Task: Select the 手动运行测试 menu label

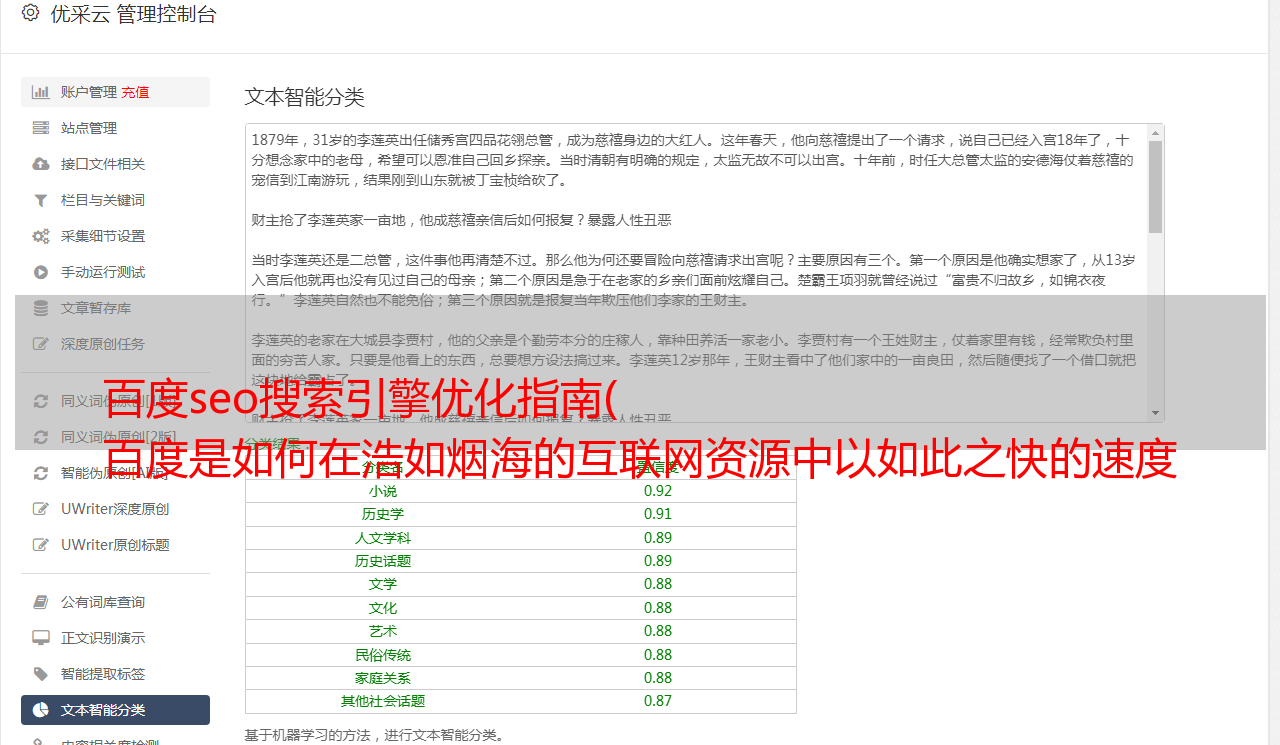Action: coord(103,272)
